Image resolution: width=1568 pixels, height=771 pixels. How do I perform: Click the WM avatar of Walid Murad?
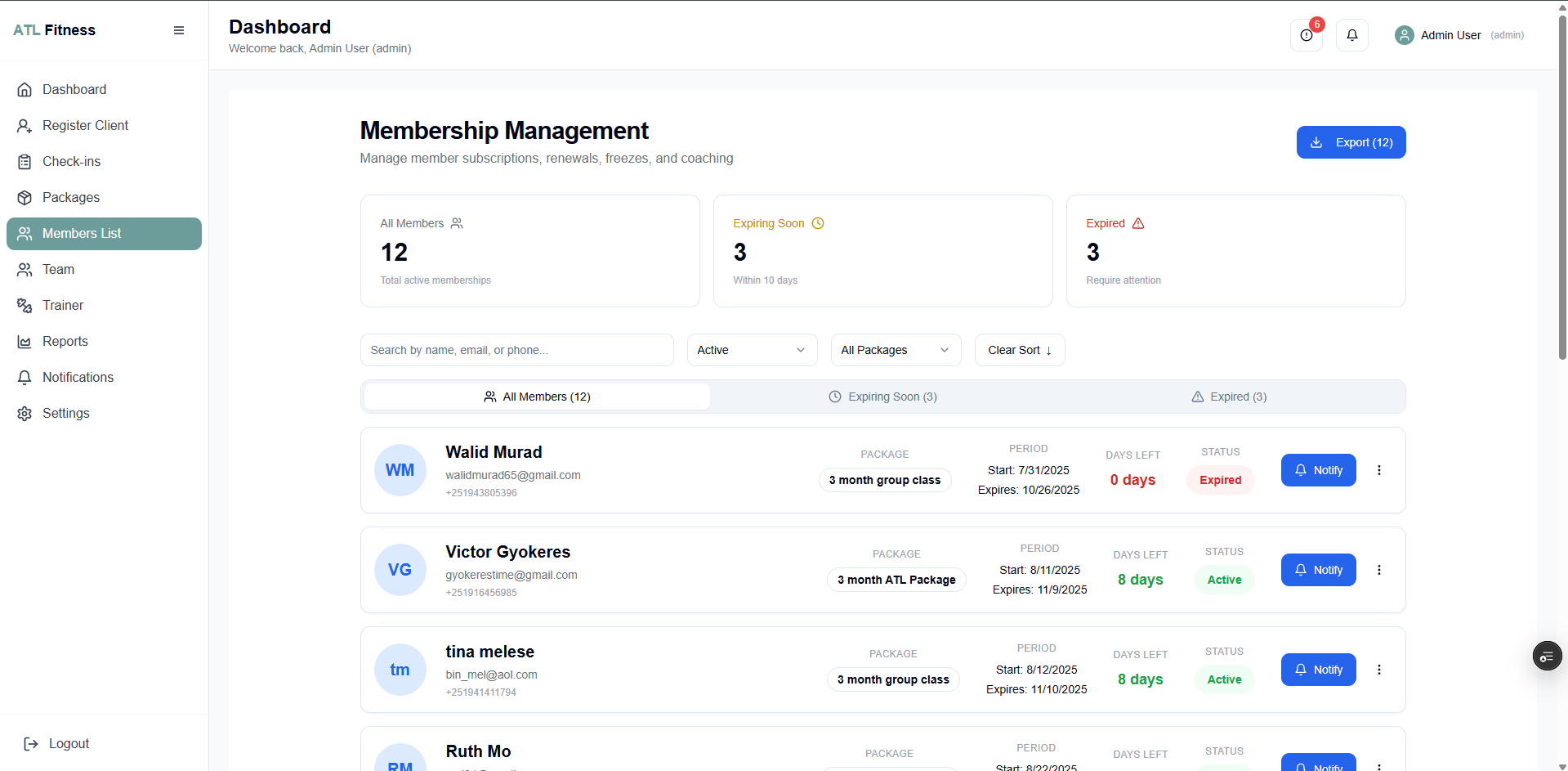pyautogui.click(x=400, y=470)
